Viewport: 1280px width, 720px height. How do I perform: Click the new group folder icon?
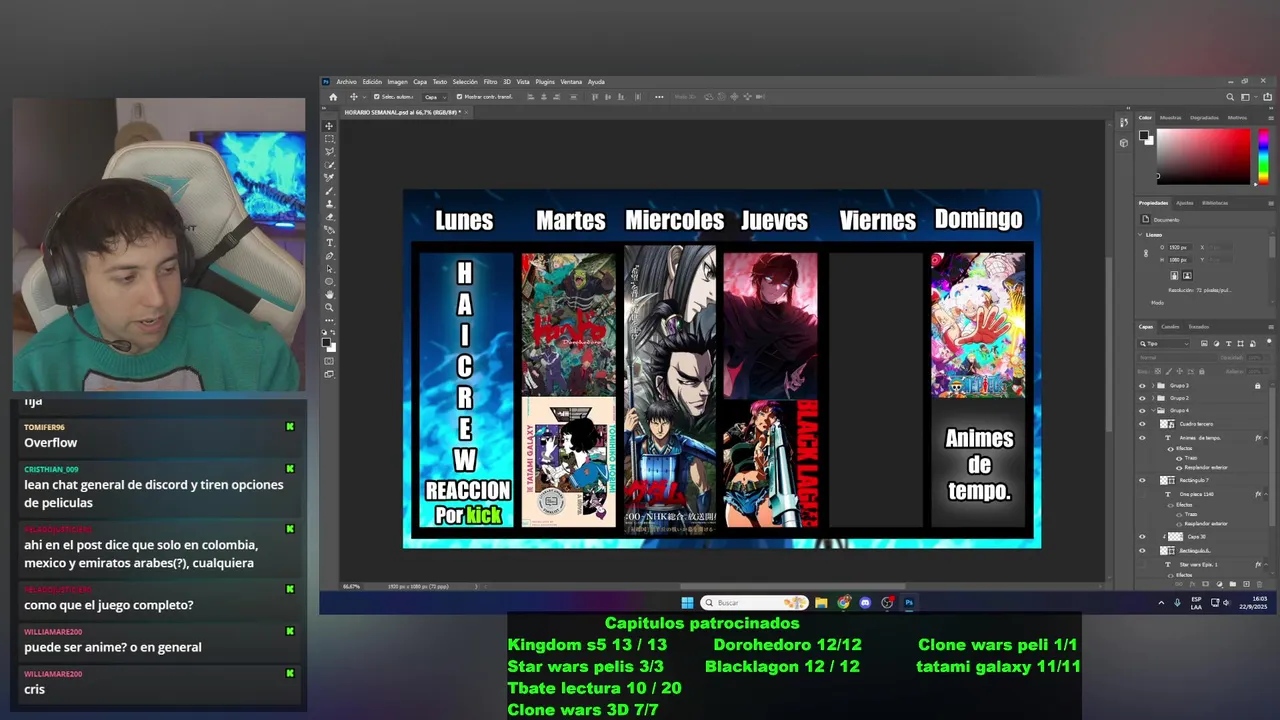(x=1233, y=584)
